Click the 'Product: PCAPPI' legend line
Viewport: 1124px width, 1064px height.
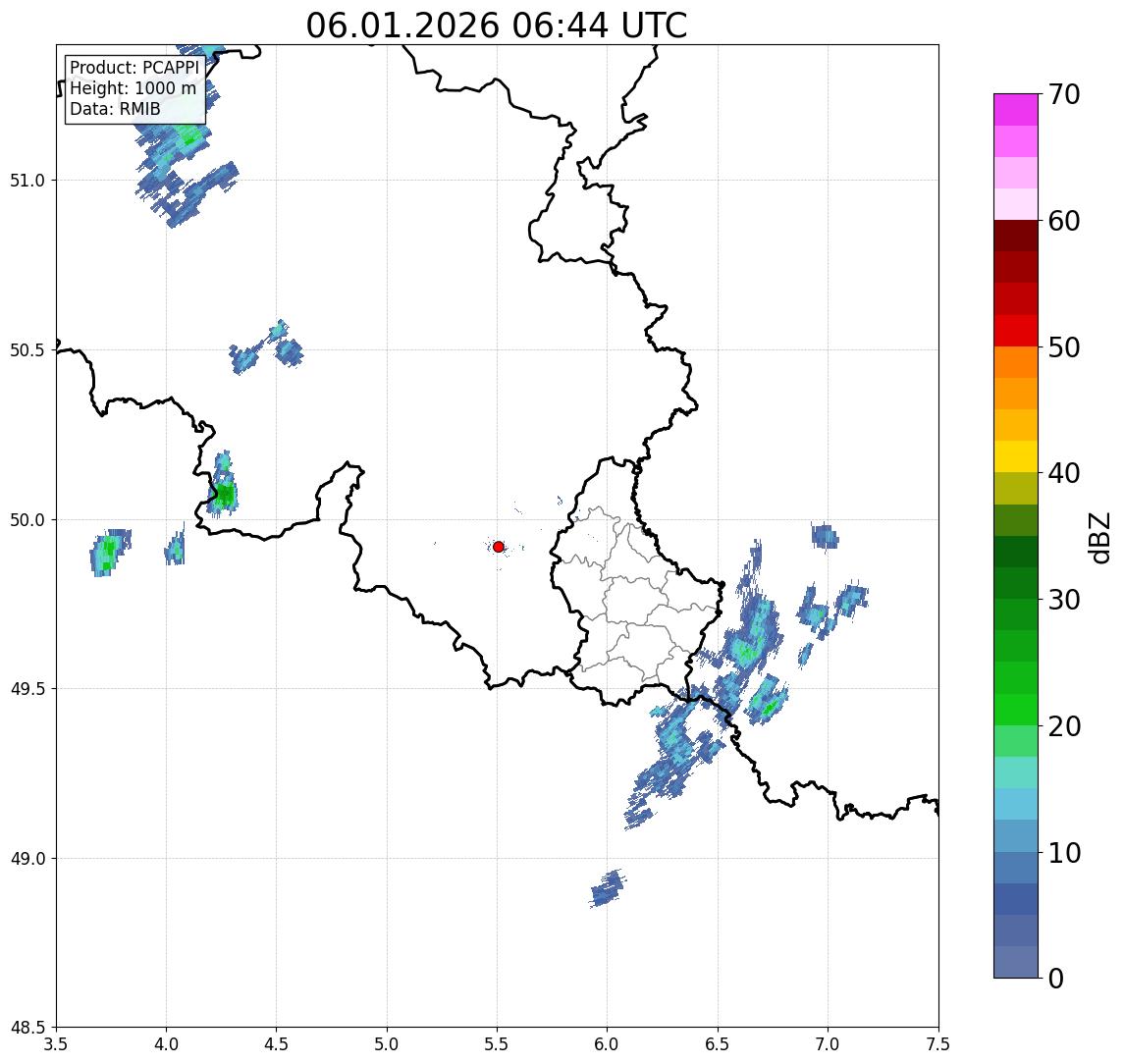(x=134, y=68)
